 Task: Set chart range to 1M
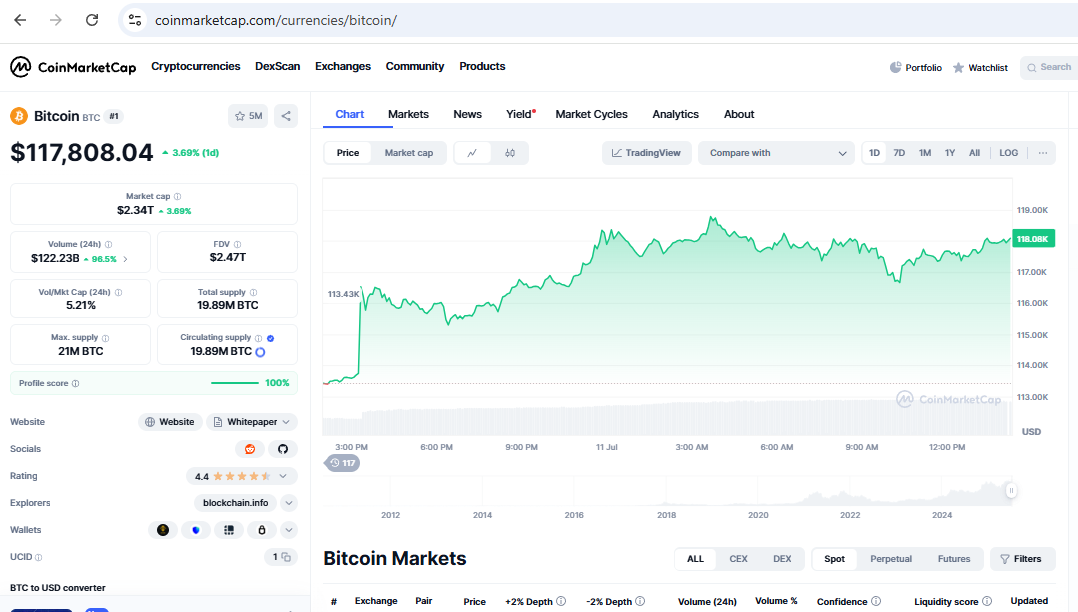point(925,153)
